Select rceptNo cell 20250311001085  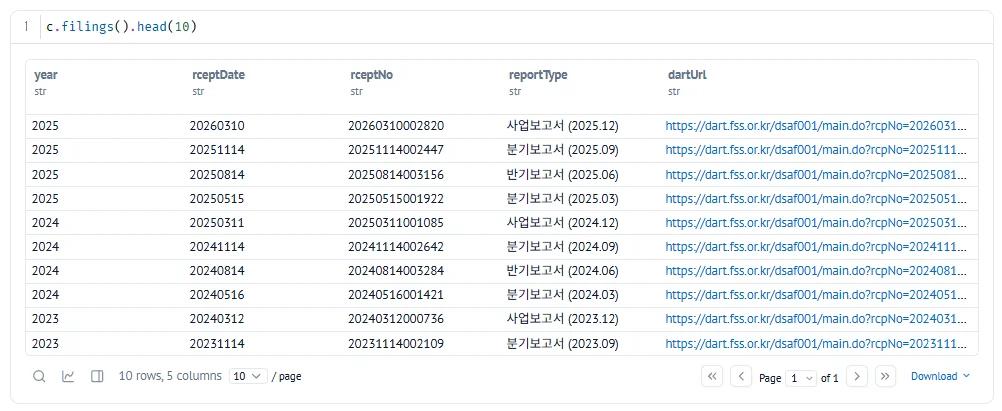click(x=396, y=223)
